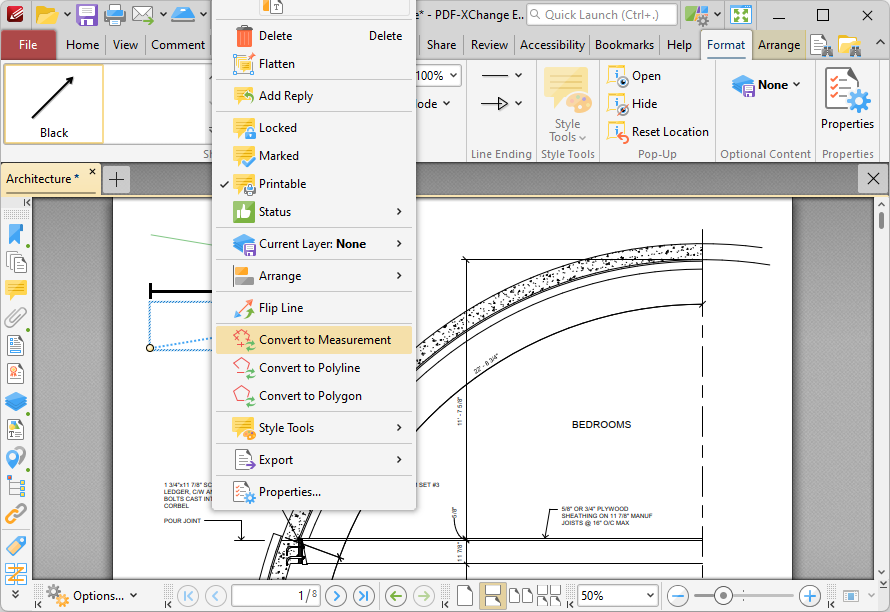Choose Add Reply in context menu

coord(313,96)
